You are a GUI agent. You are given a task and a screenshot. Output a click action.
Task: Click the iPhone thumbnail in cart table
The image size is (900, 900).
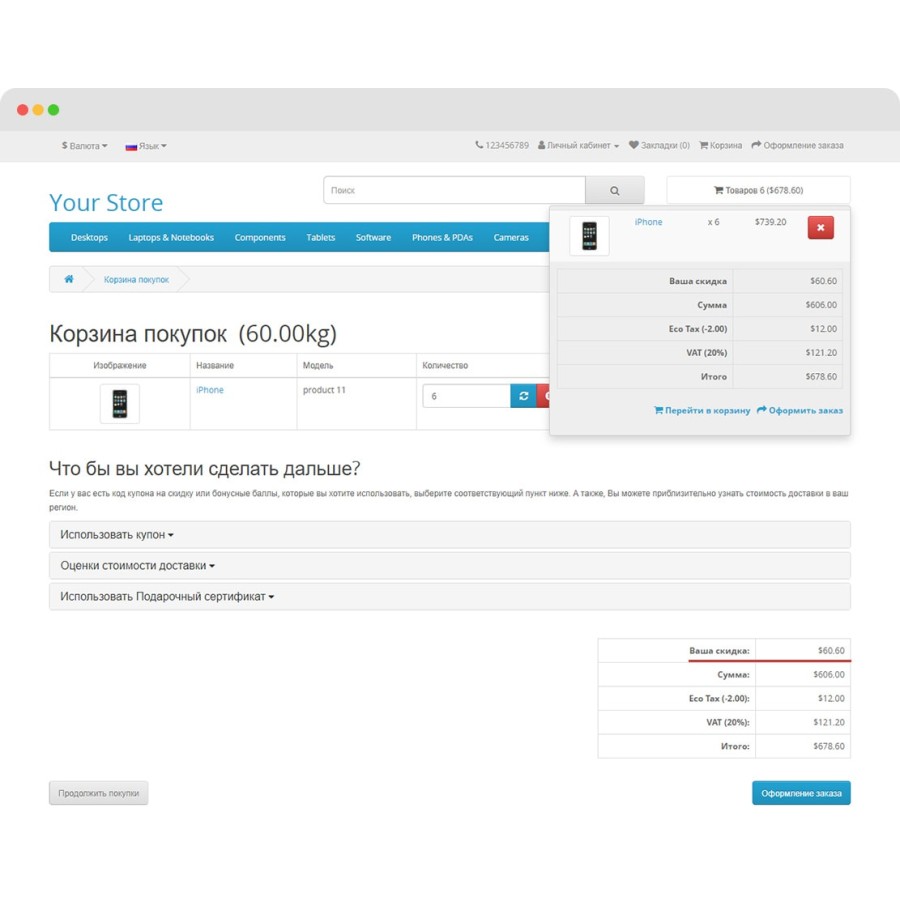[x=119, y=404]
